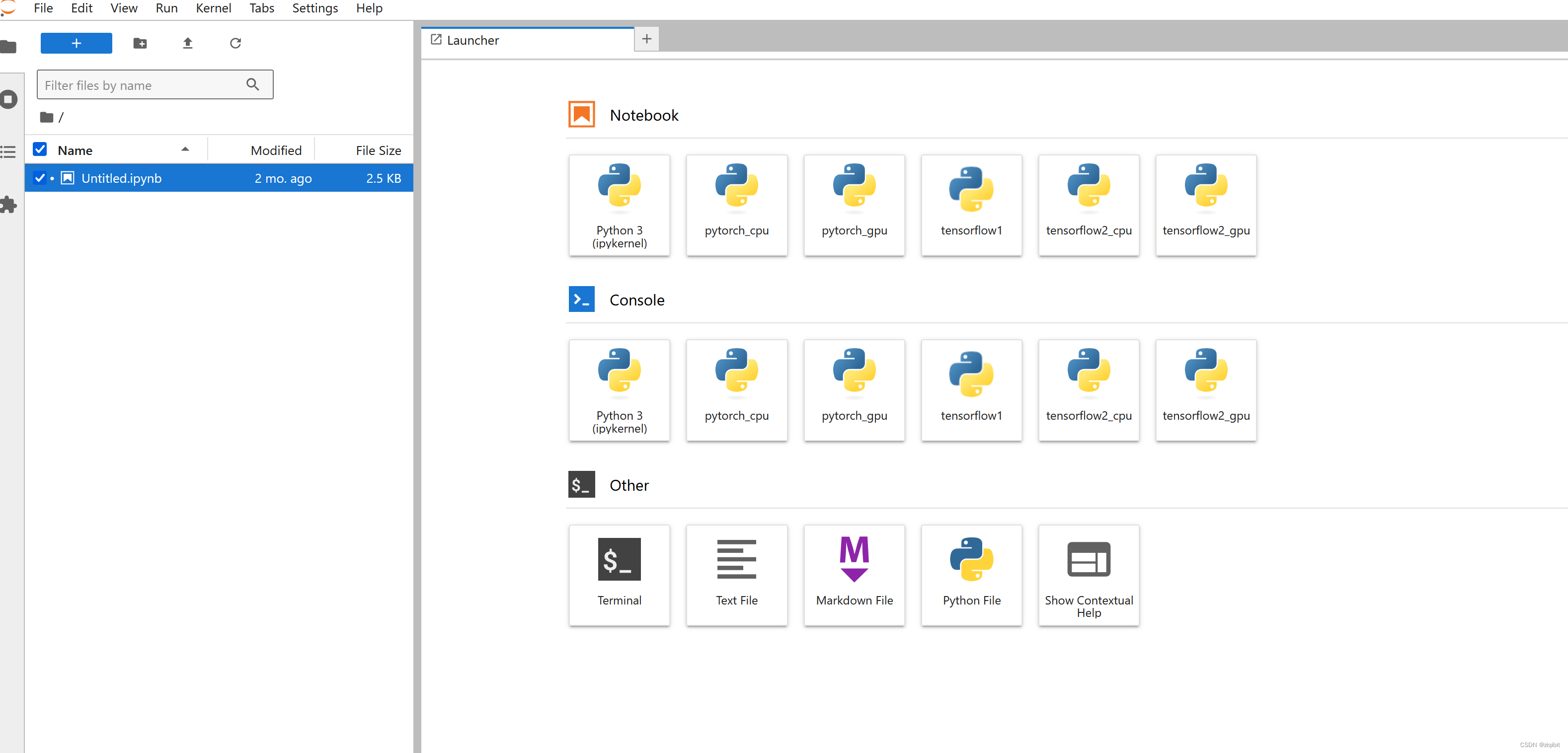Create a Python 3 (ipykernel) notebook

[619, 205]
